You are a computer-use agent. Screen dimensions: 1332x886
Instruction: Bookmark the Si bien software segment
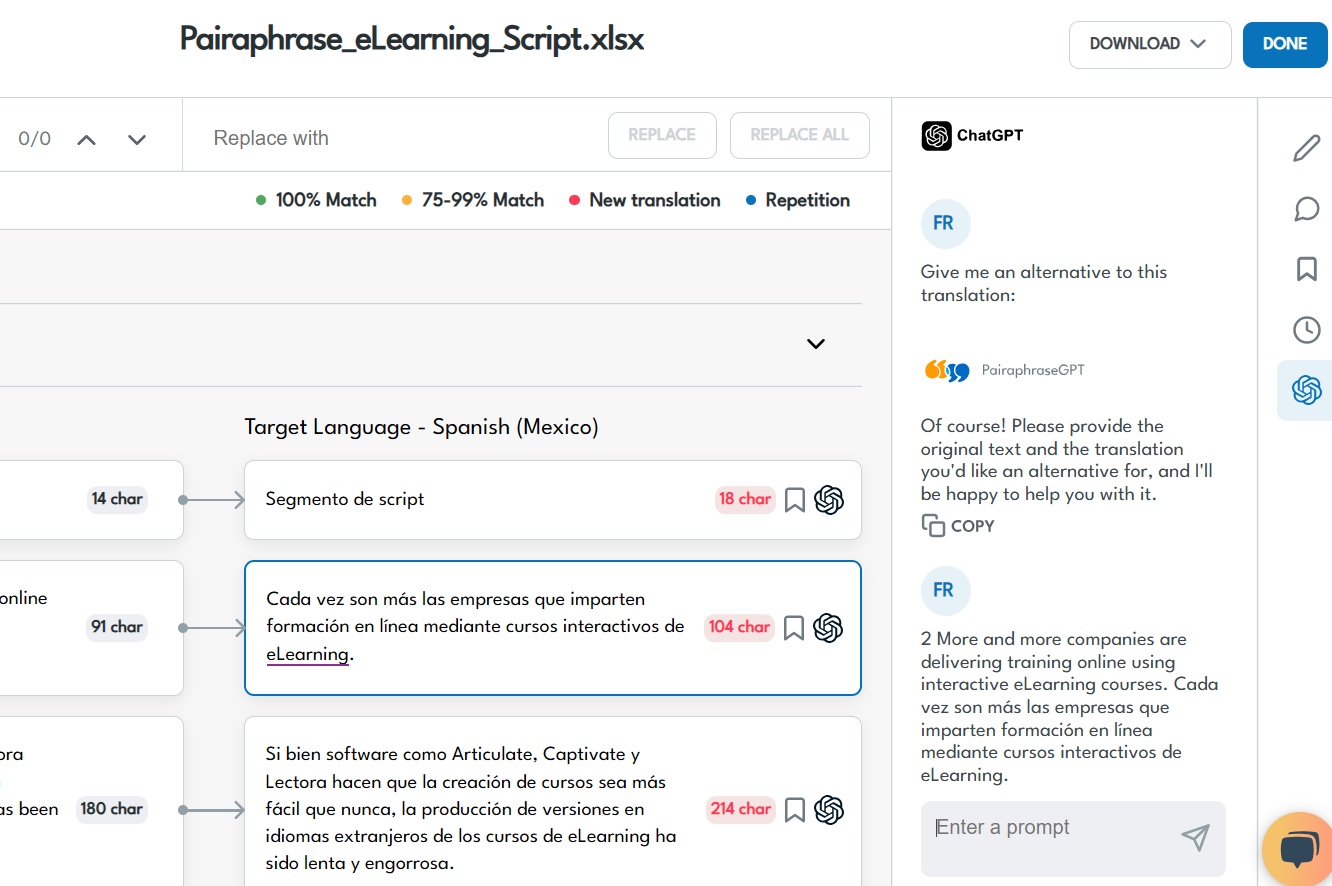pyautogui.click(x=794, y=809)
